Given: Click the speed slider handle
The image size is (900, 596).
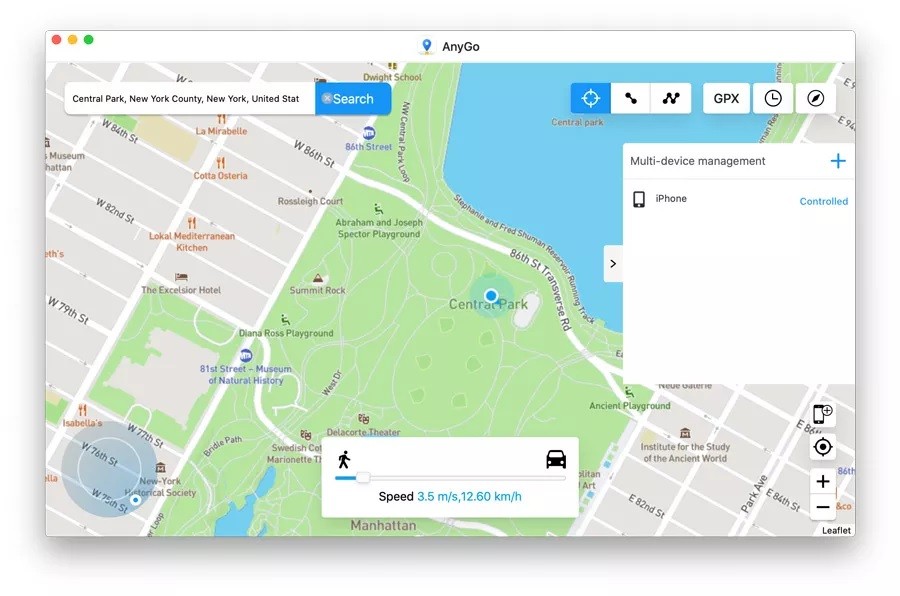Looking at the screenshot, I should pyautogui.click(x=363, y=478).
